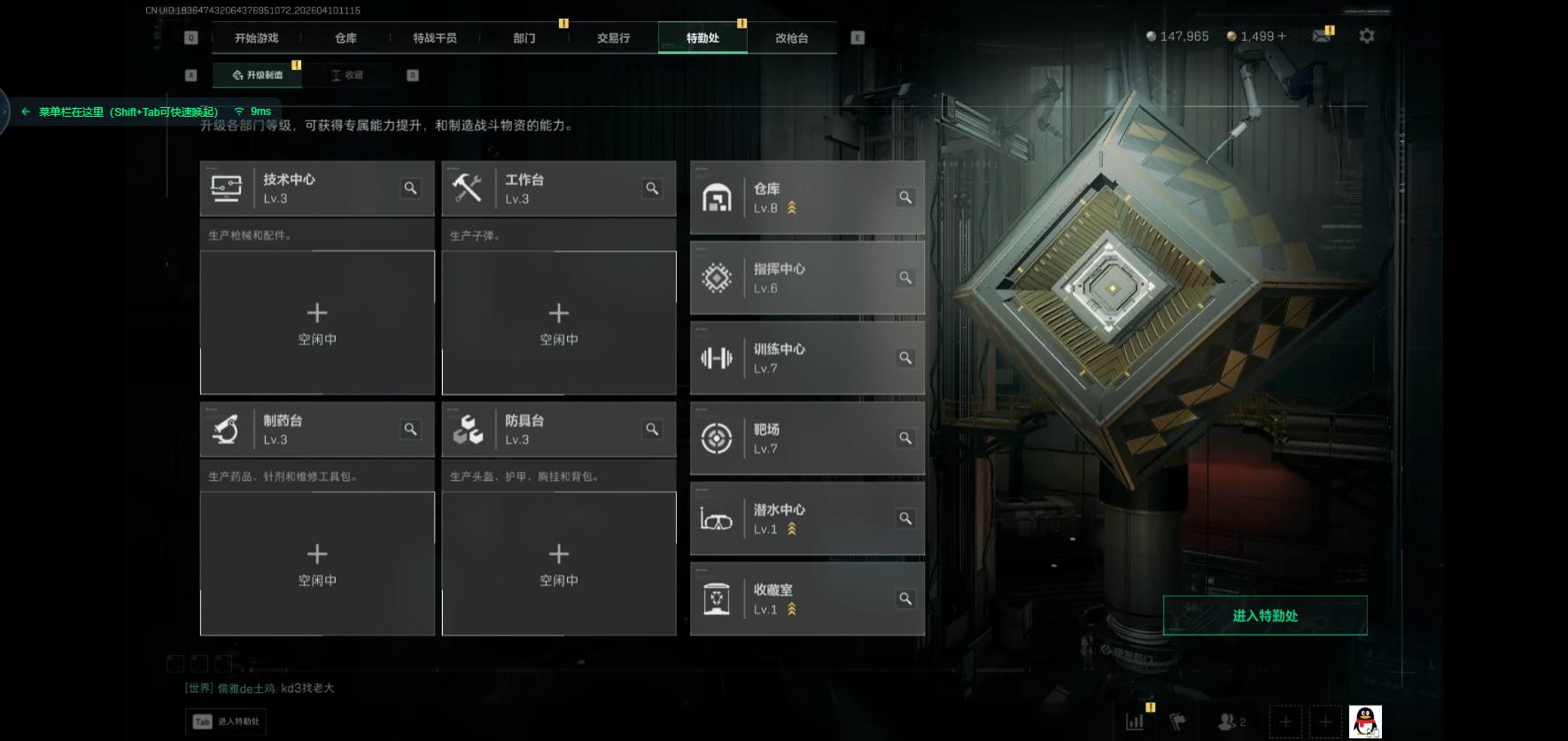Open details magnifier for 仓库
1568x741 pixels.
[x=904, y=197]
